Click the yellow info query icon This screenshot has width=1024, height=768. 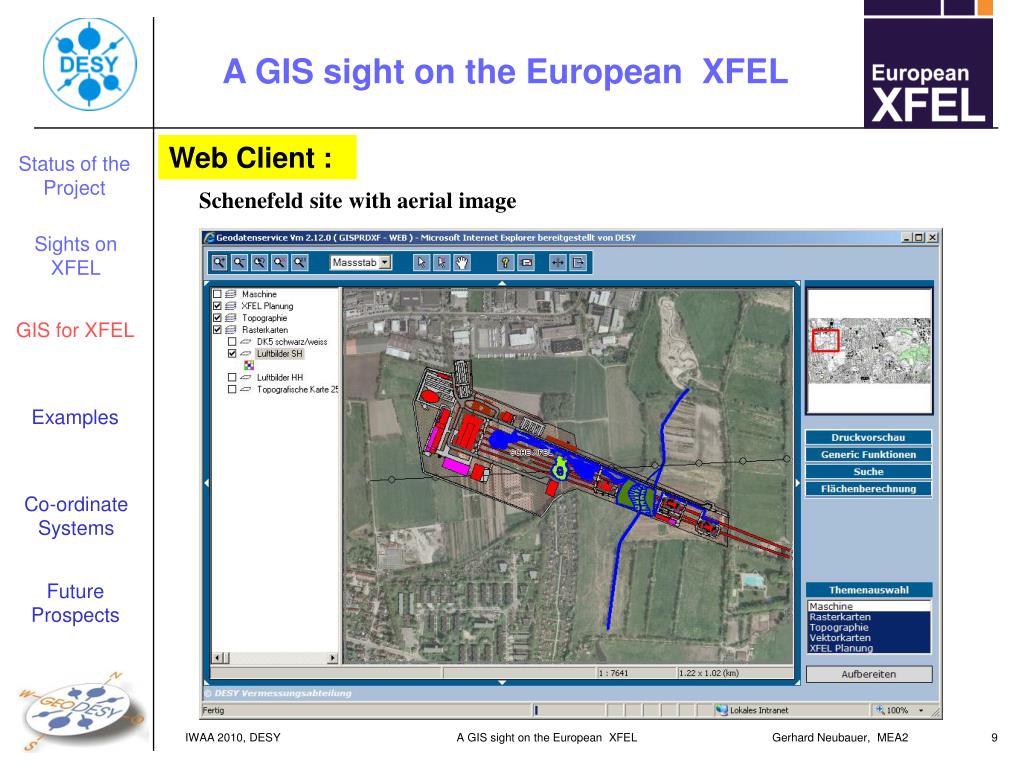tap(507, 263)
